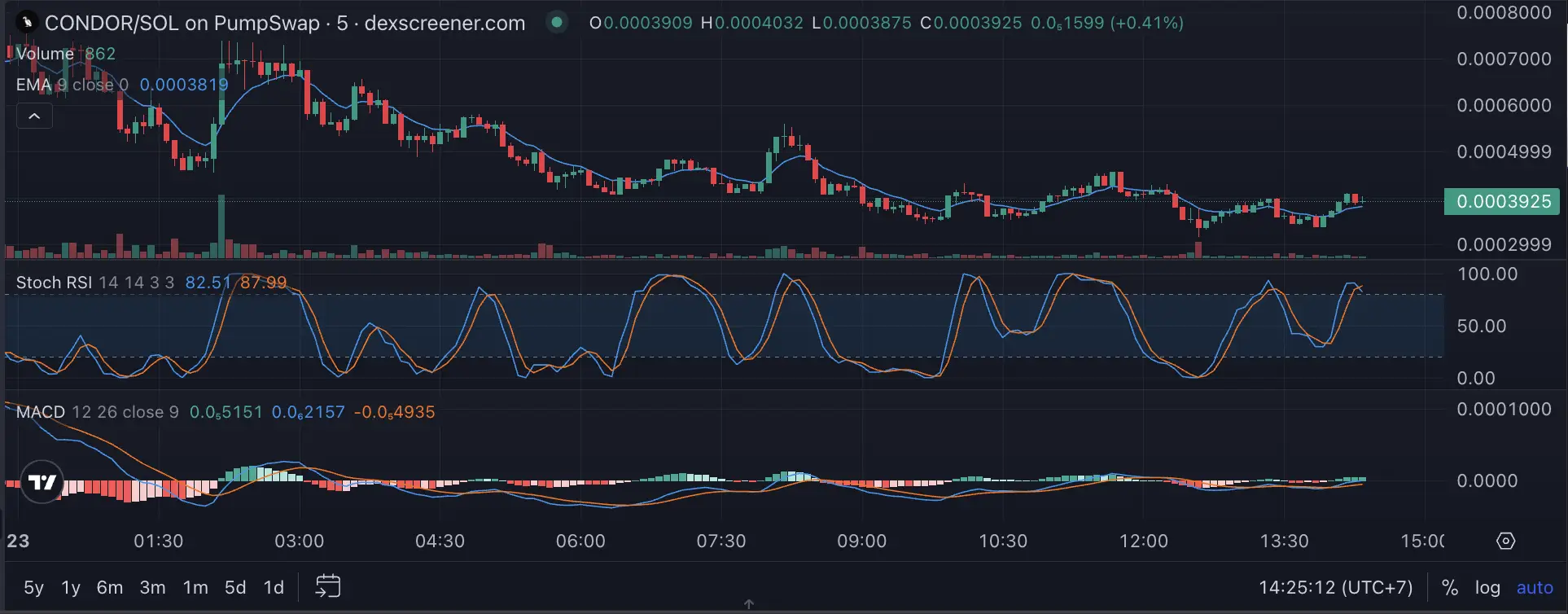The image size is (1568, 614).
Task: Click the current price label 0.0003925
Action: tap(1504, 201)
